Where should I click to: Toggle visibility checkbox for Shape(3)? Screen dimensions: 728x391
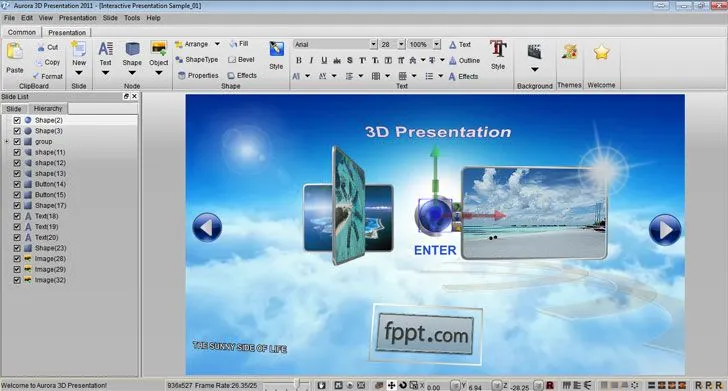coord(17,131)
